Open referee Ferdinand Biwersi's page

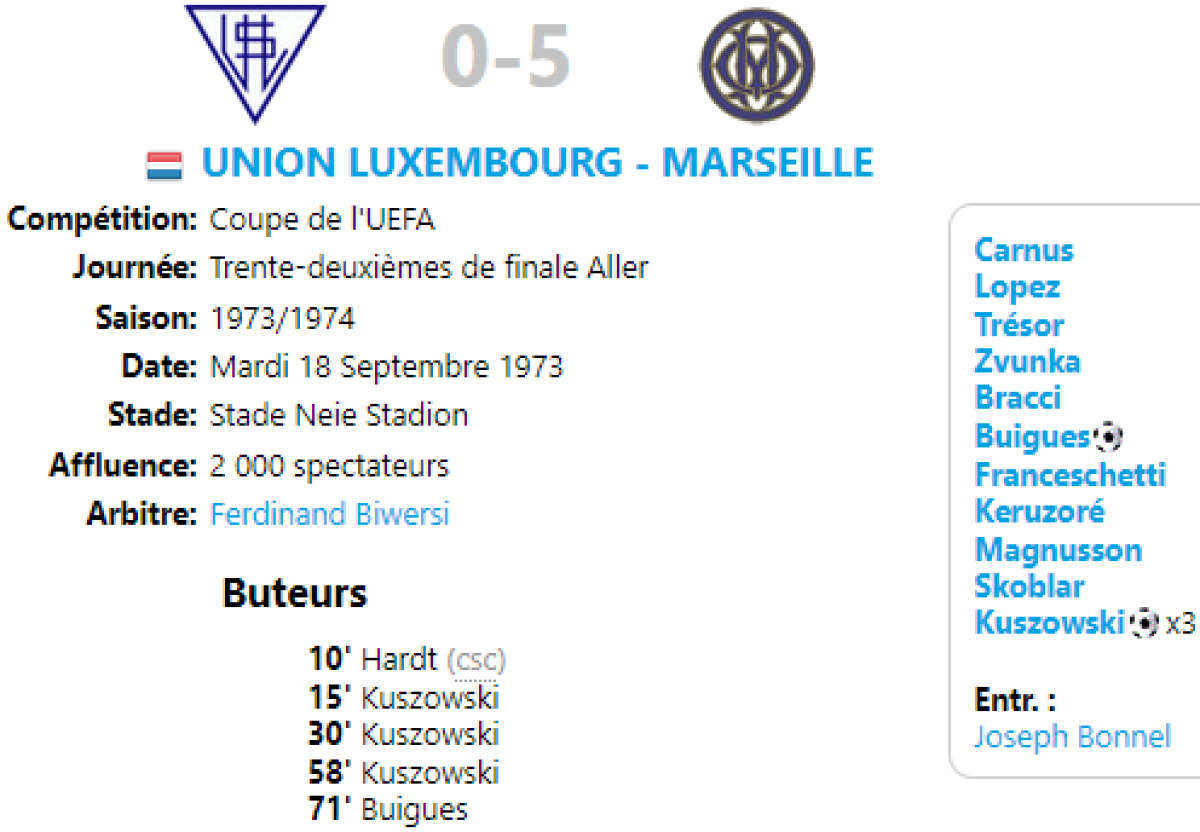pyautogui.click(x=330, y=515)
